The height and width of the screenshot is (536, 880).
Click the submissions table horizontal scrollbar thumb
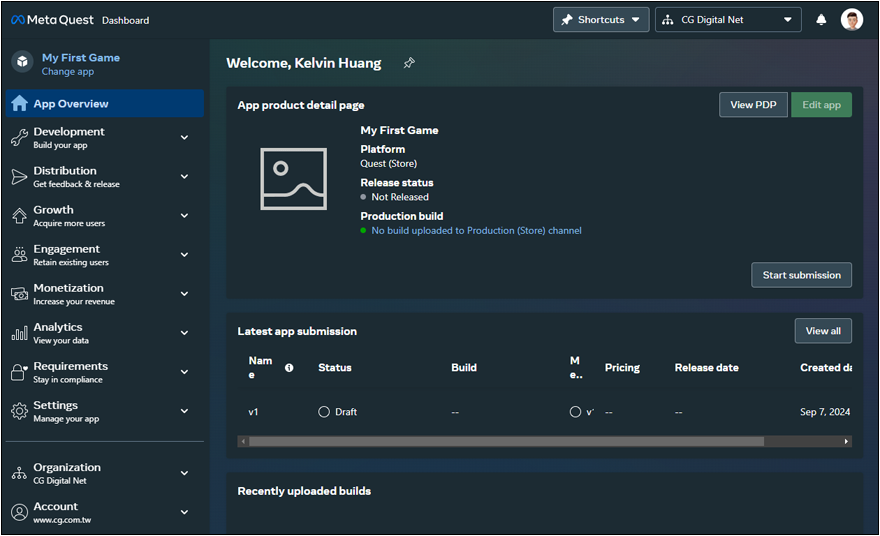click(x=506, y=442)
